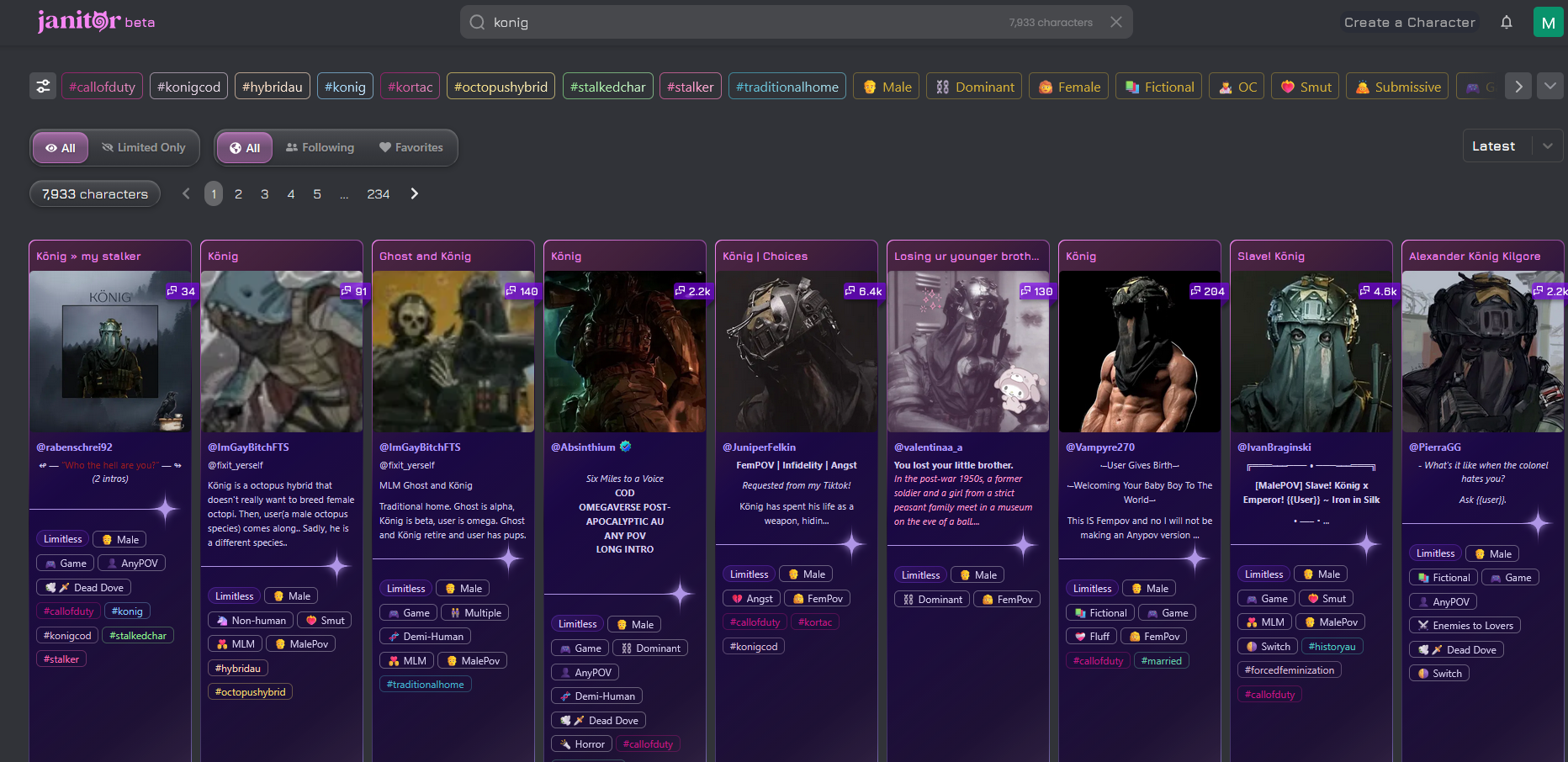Open the M profile avatar menu

tap(1548, 23)
